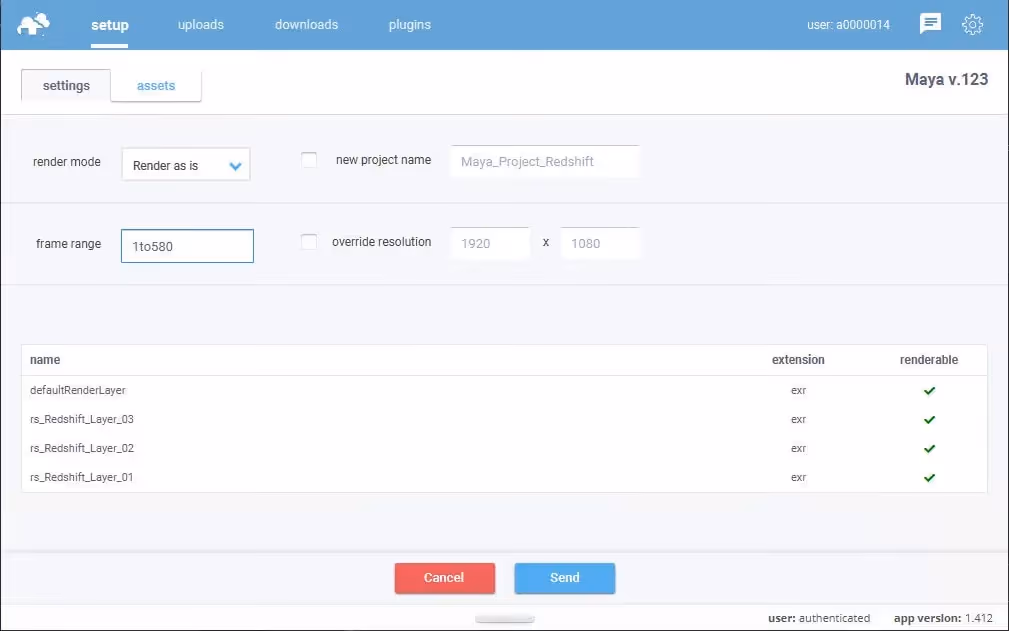The image size is (1009, 631).
Task: Click the renderable column header
Action: [x=929, y=360]
